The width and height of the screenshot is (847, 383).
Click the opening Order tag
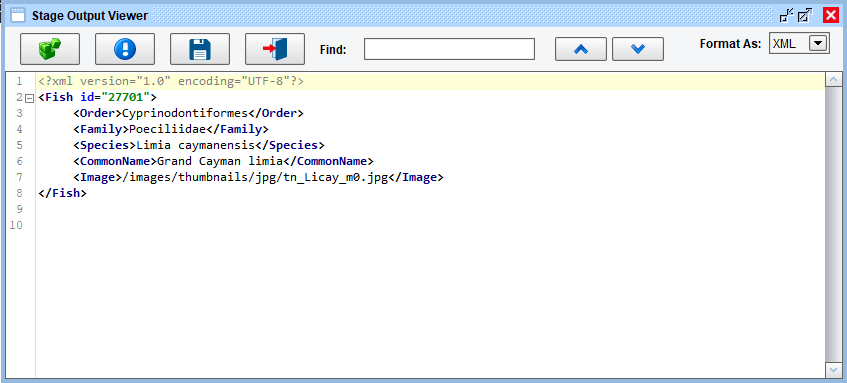click(98, 113)
